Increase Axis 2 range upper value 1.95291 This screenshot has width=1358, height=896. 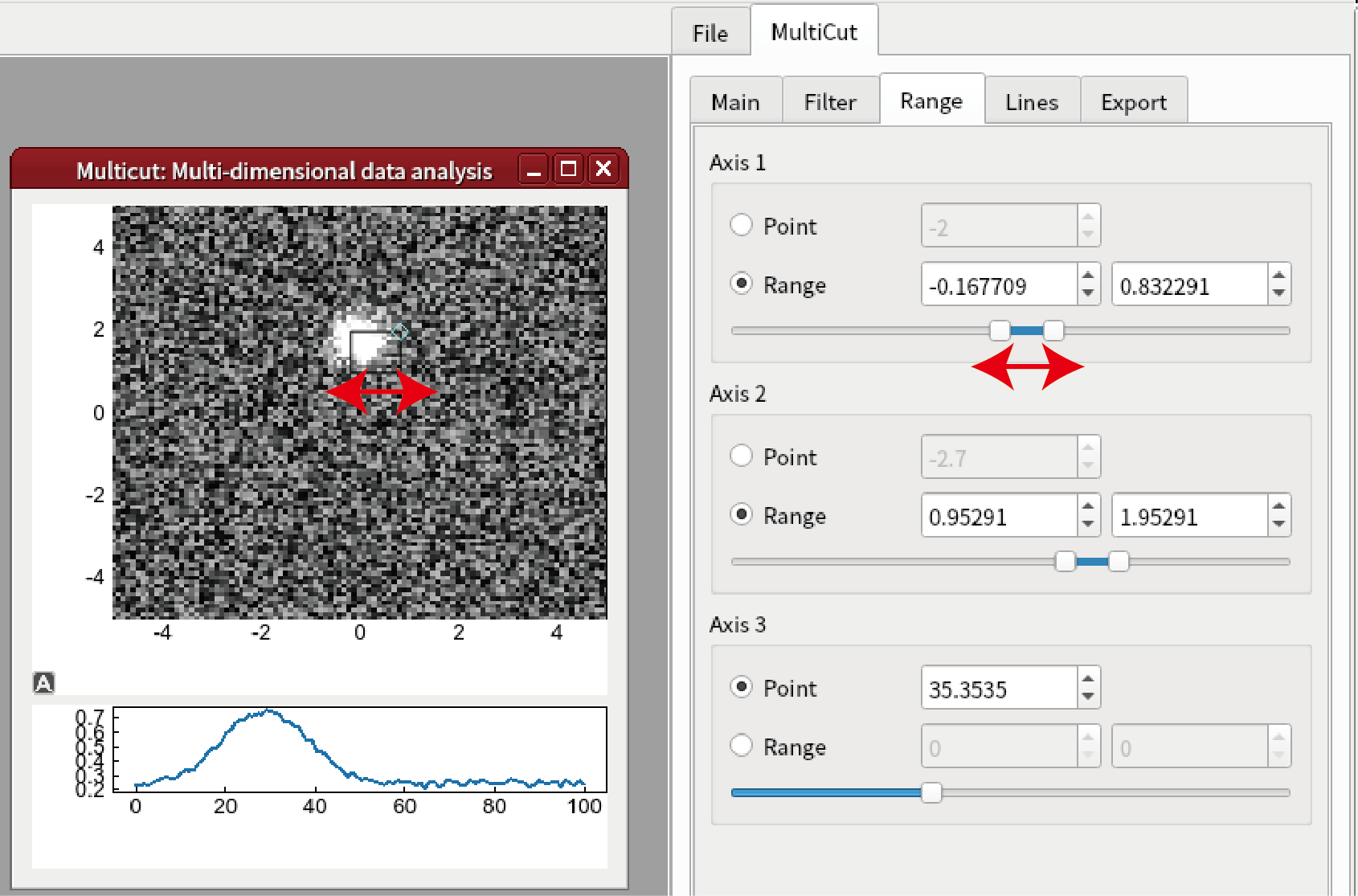tap(1278, 505)
